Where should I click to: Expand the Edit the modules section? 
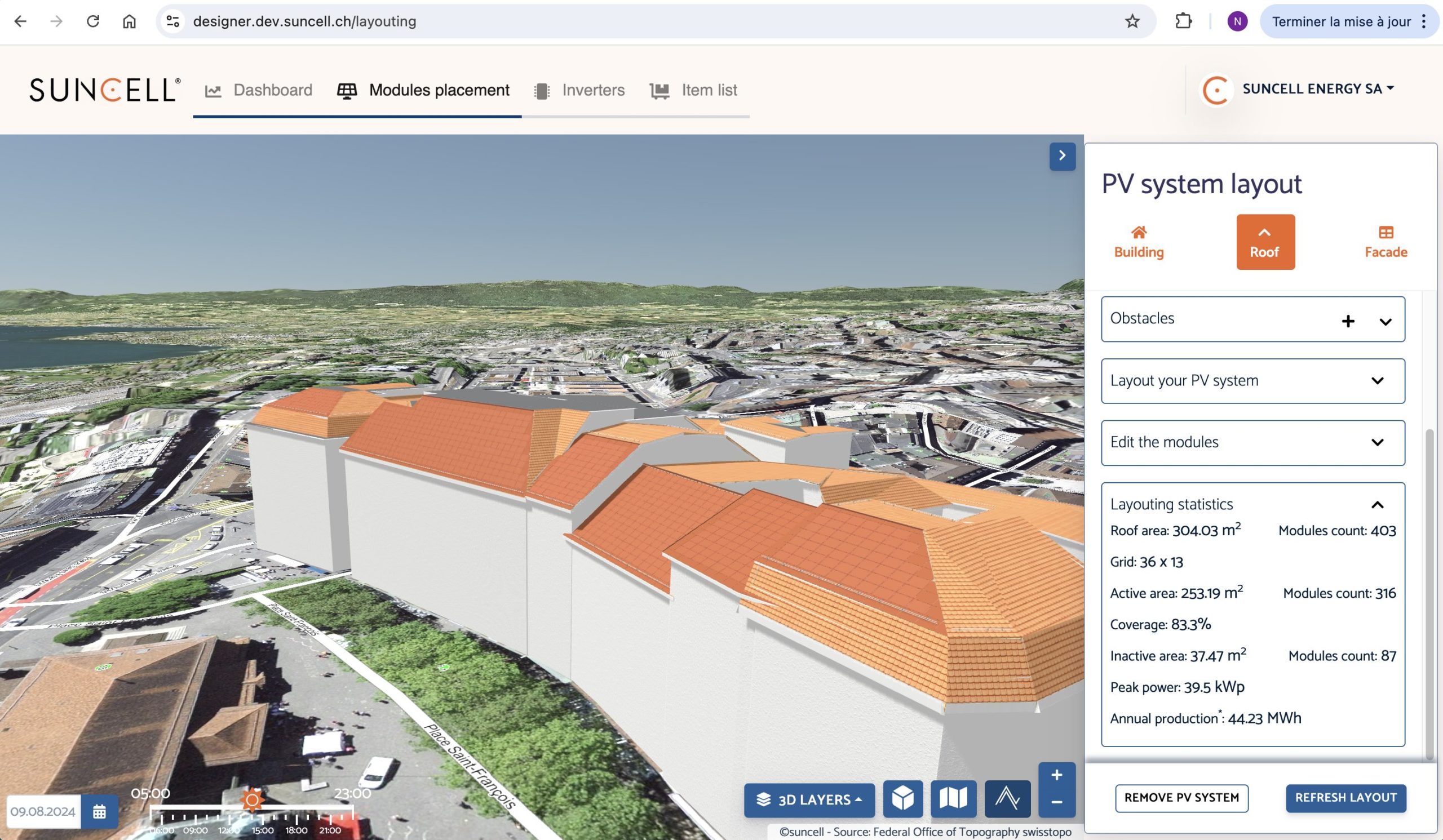(x=1377, y=442)
